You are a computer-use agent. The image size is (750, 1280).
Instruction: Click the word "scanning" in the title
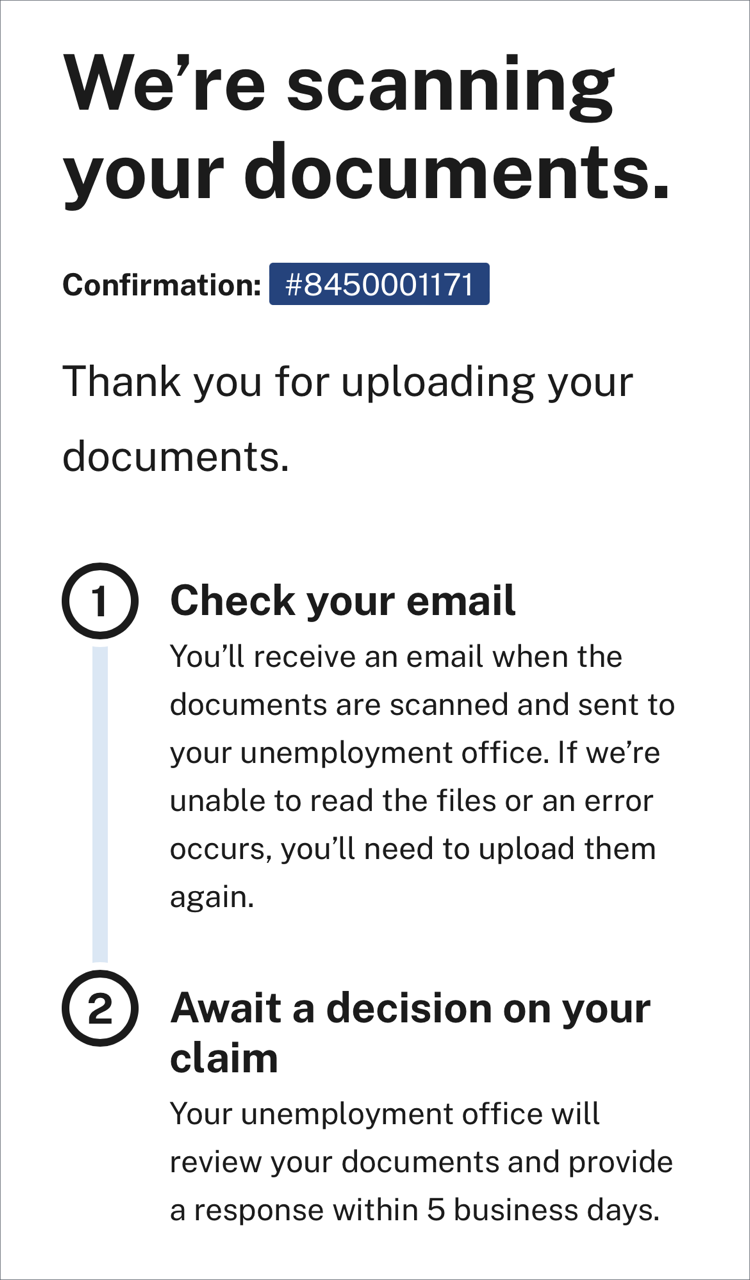(450, 85)
